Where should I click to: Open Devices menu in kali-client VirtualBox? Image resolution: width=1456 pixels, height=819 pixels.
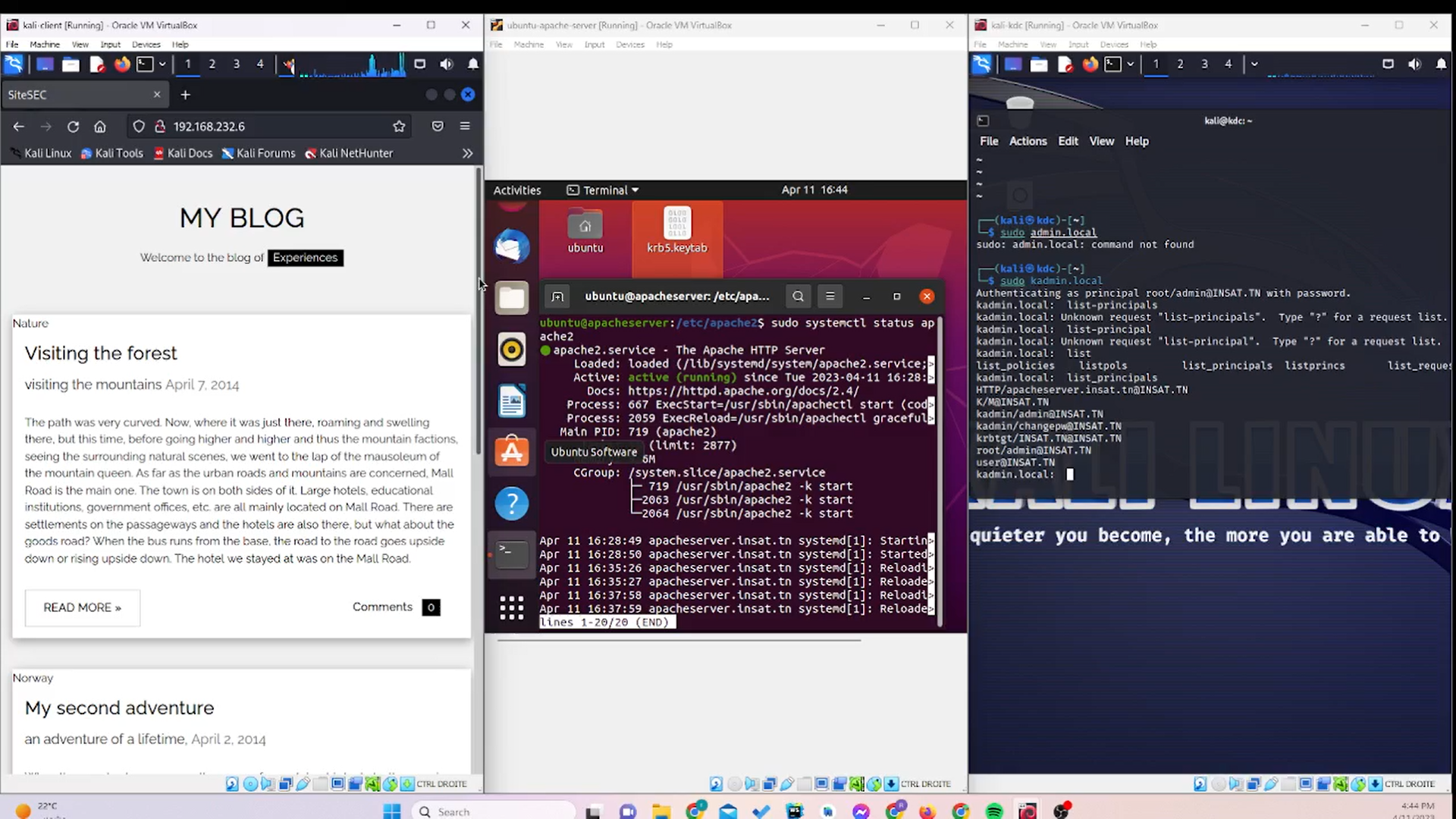pos(146,45)
